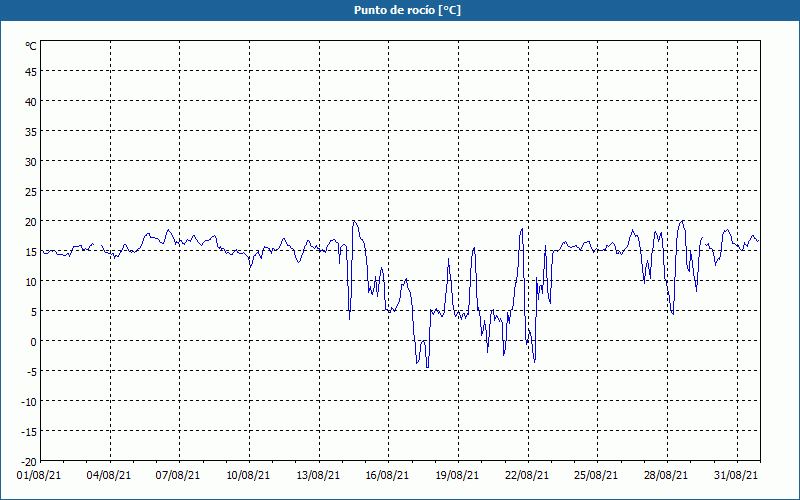Click the 04/08/21 date label
Screen dimensions: 800x500
pyautogui.click(x=109, y=476)
